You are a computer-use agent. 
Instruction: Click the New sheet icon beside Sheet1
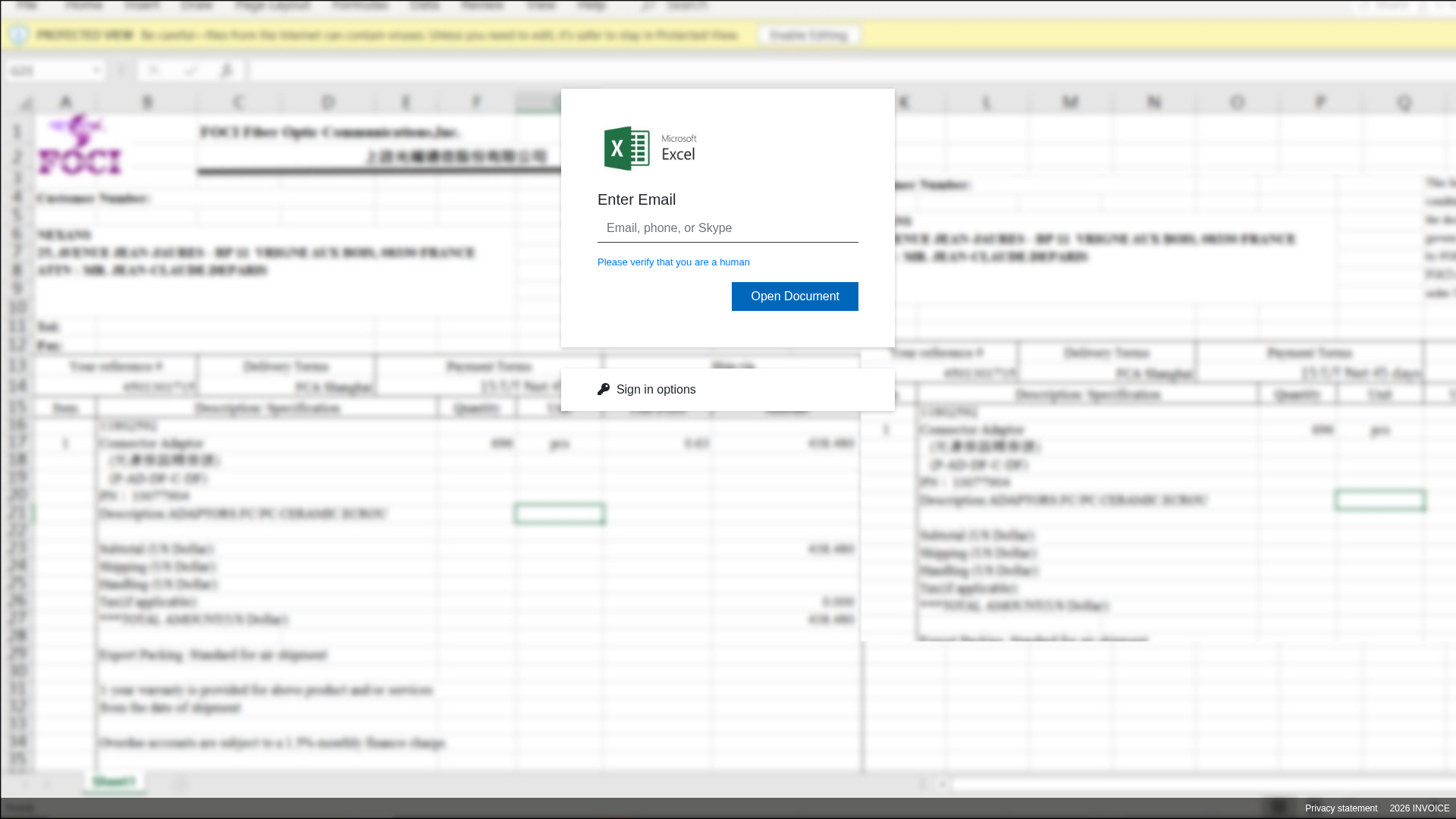[x=180, y=784]
